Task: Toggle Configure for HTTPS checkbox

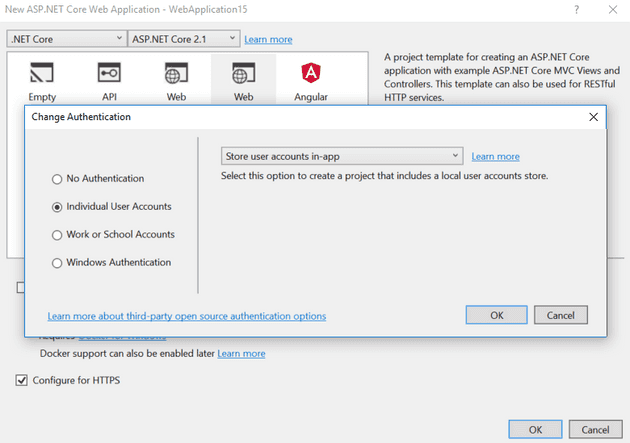Action: tap(21, 380)
